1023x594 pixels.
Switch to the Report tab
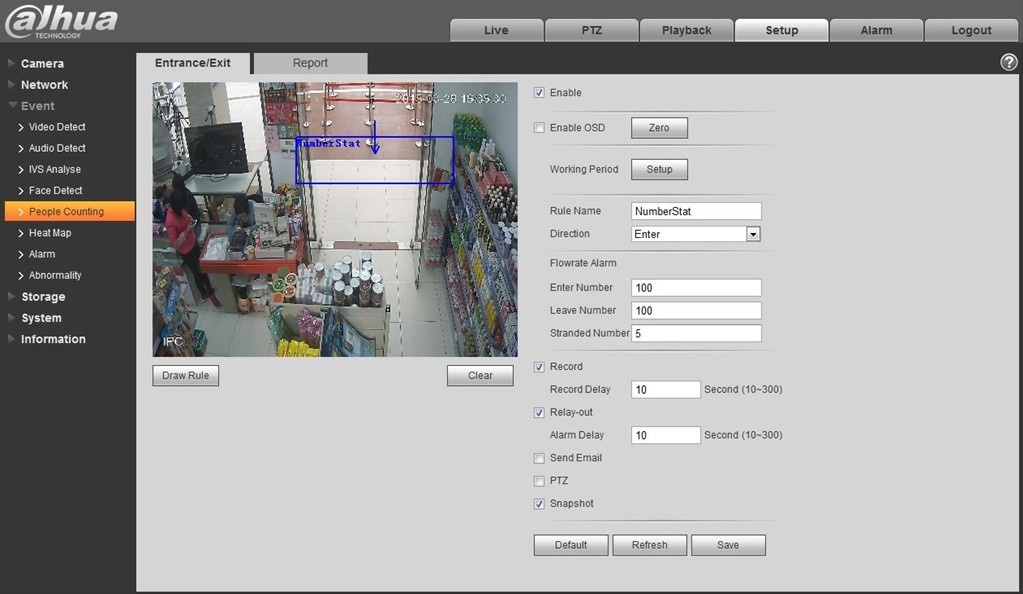click(310, 63)
